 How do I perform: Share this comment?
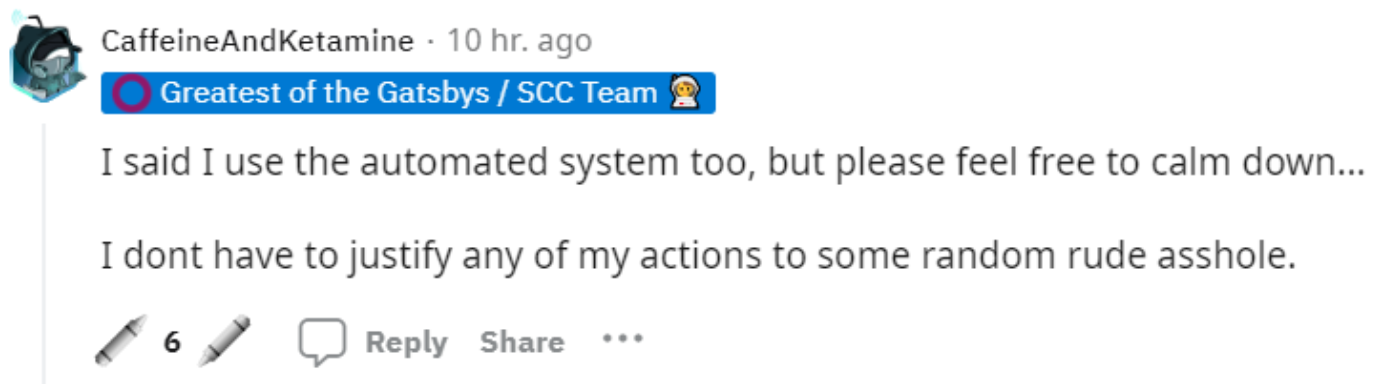coord(521,342)
